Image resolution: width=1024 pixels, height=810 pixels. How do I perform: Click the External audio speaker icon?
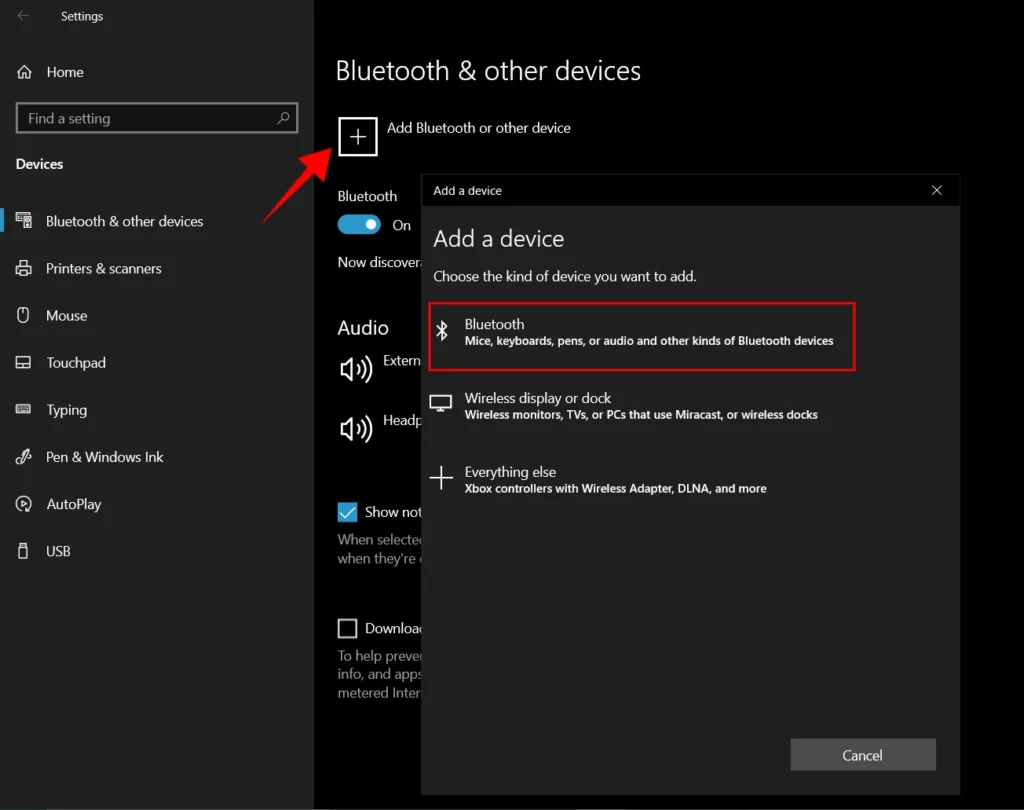[356, 369]
